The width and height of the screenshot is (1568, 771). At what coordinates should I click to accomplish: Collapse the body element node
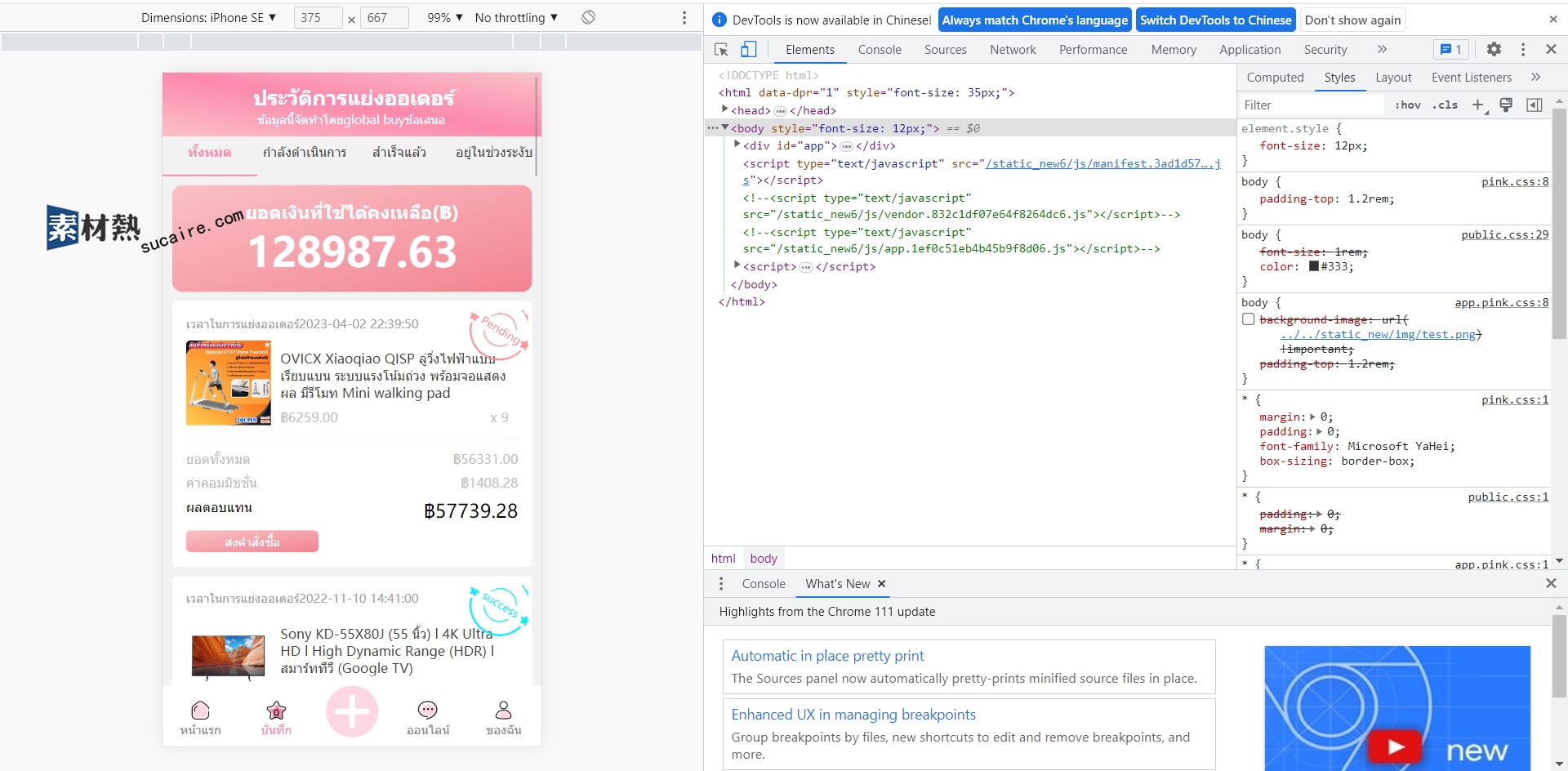coord(725,127)
